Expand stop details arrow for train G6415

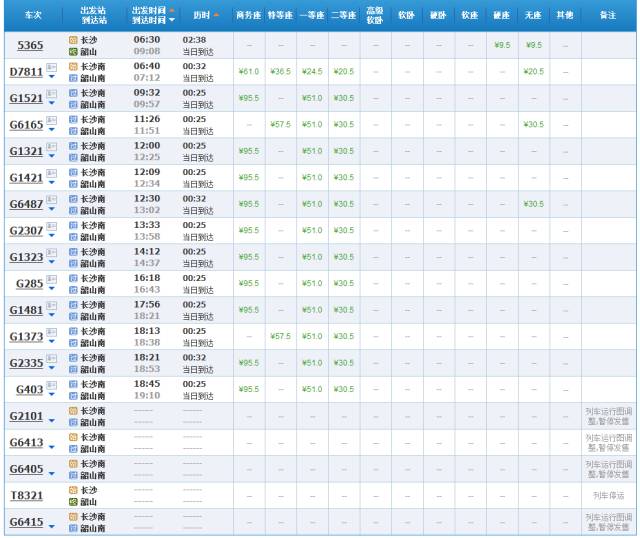tap(51, 527)
